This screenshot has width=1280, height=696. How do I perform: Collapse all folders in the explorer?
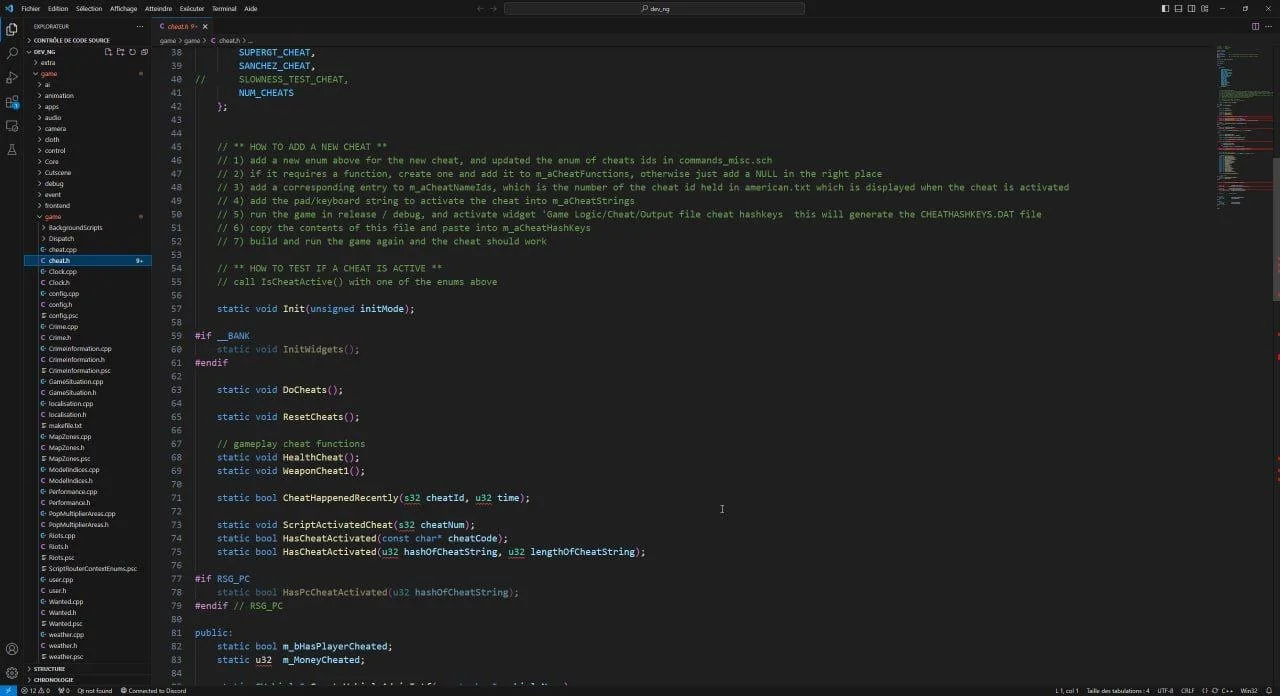click(144, 52)
